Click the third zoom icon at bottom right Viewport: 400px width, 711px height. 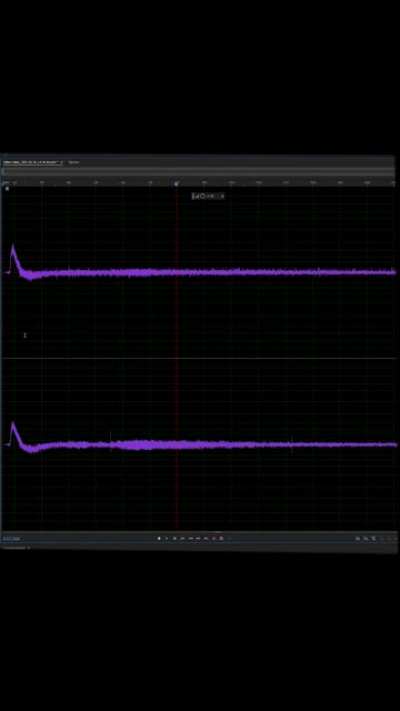[374, 538]
